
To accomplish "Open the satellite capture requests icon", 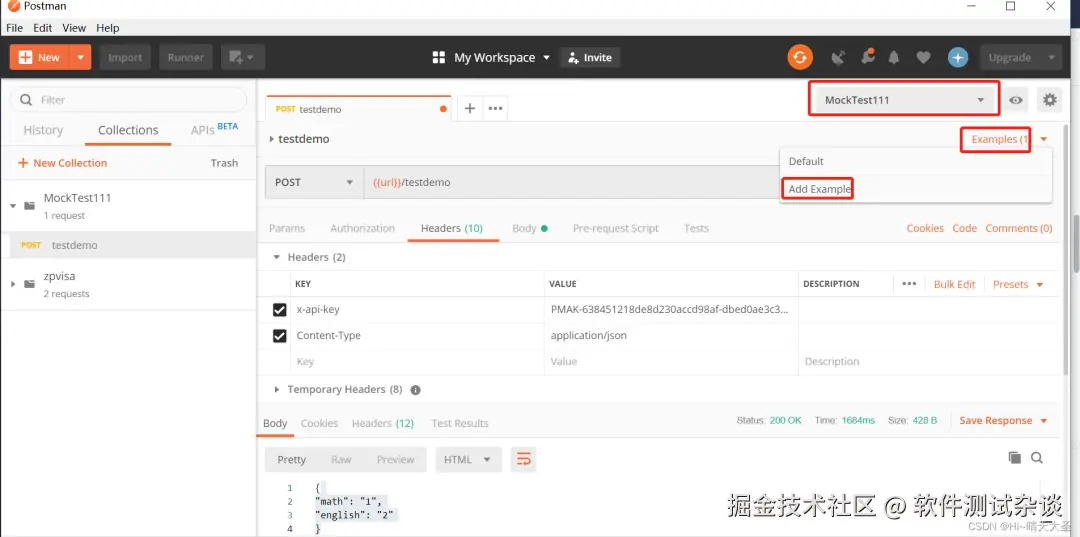I will pyautogui.click(x=838, y=58).
